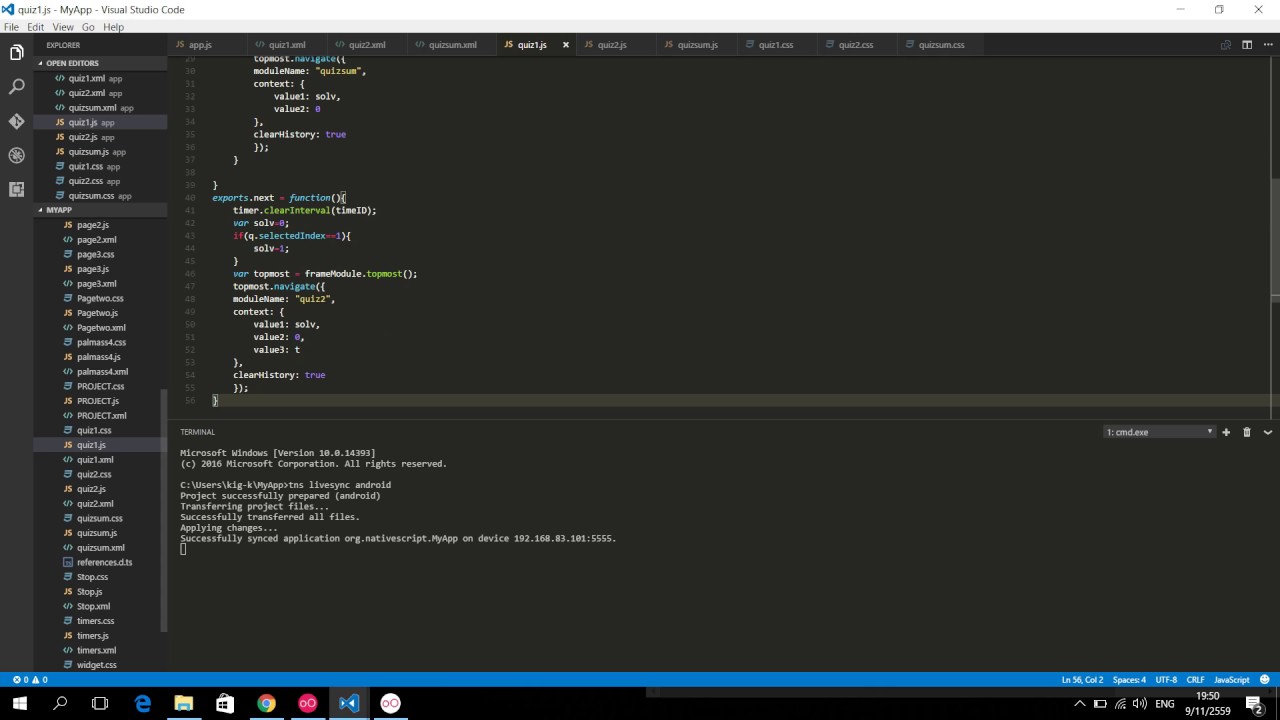
Task: Open Windows search from the taskbar
Action: pyautogui.click(x=60, y=703)
